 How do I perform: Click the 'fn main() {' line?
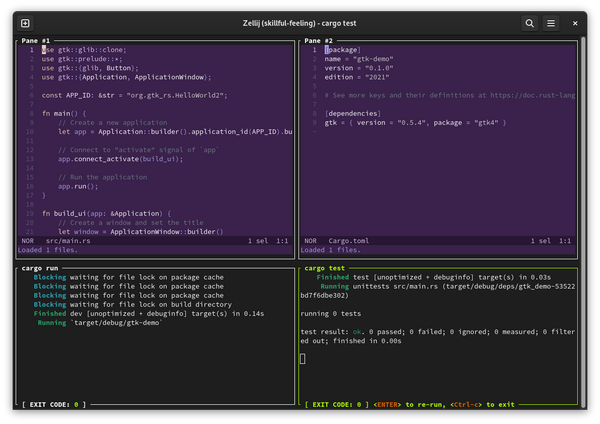64,114
